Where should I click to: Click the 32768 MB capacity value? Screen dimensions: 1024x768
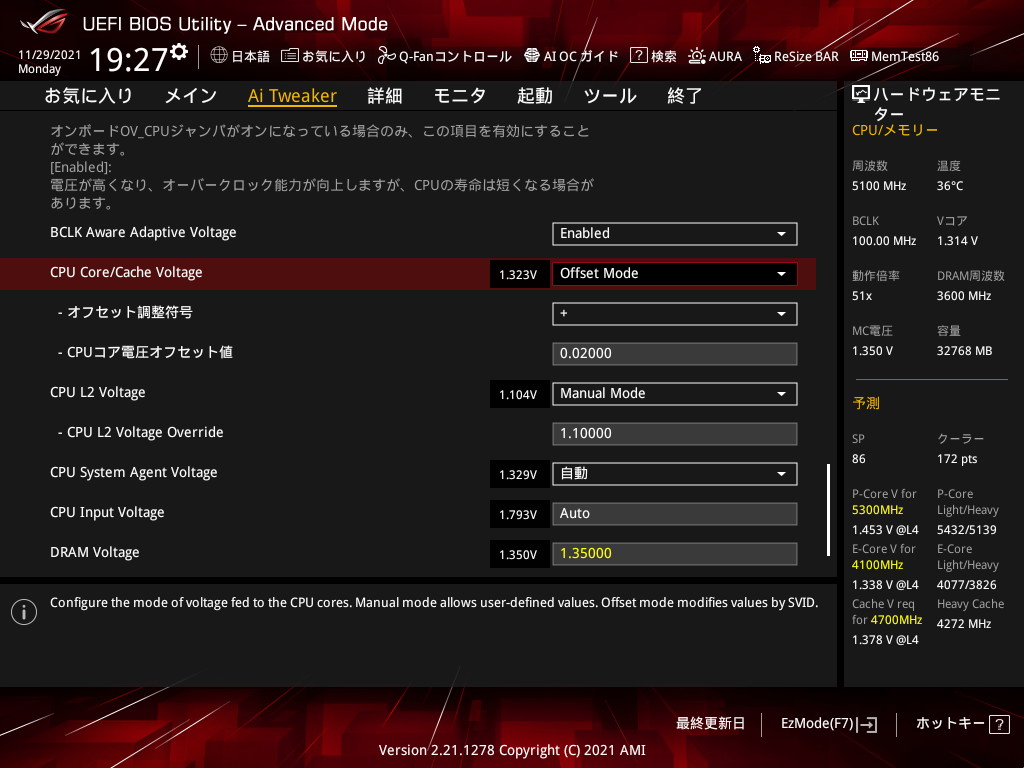(965, 351)
